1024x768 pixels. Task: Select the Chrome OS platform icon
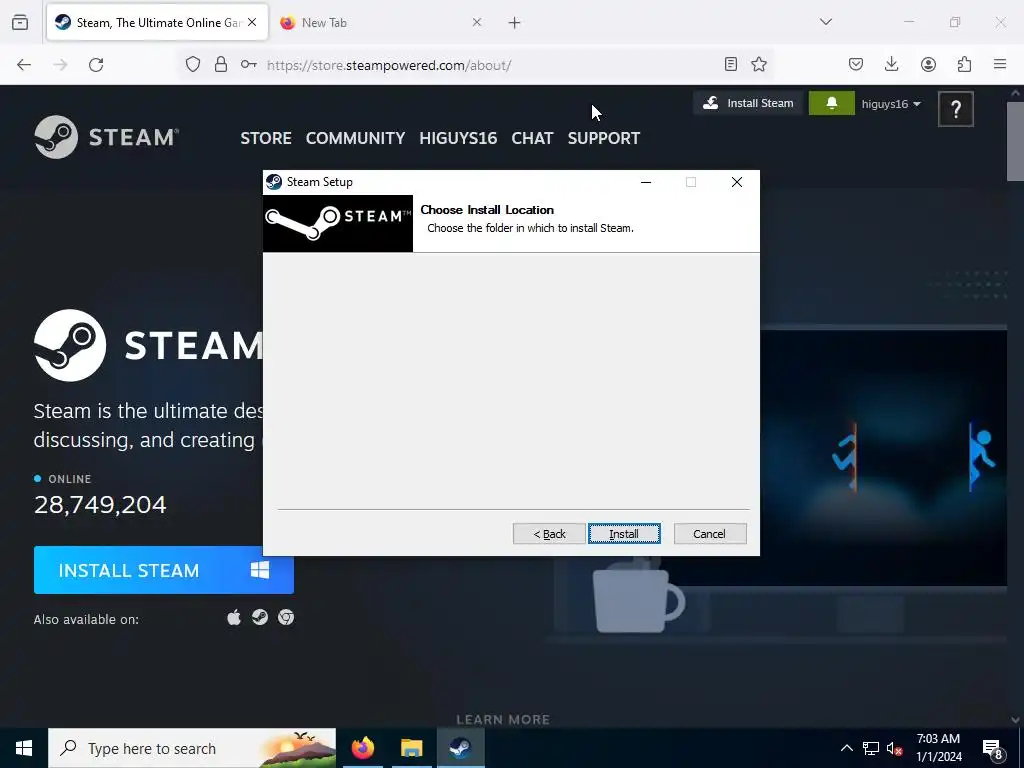pos(285,617)
